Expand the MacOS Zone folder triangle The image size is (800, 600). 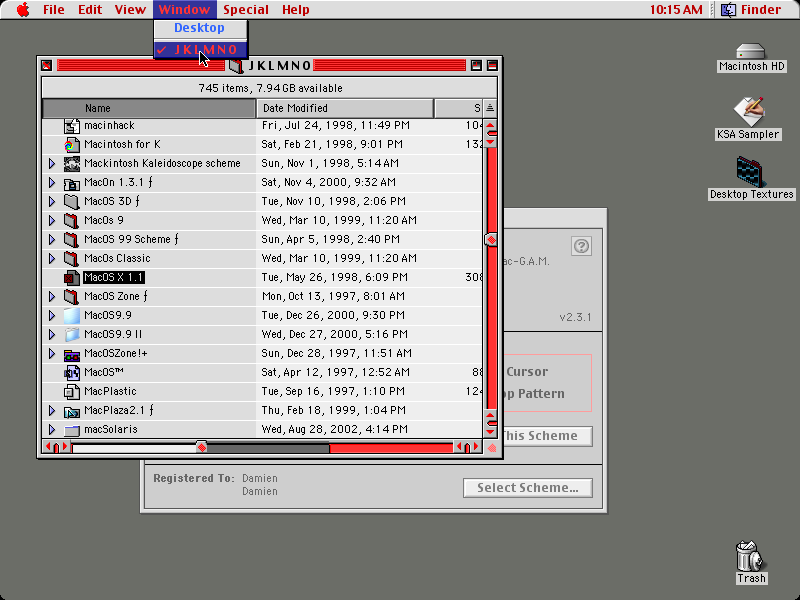click(x=52, y=296)
